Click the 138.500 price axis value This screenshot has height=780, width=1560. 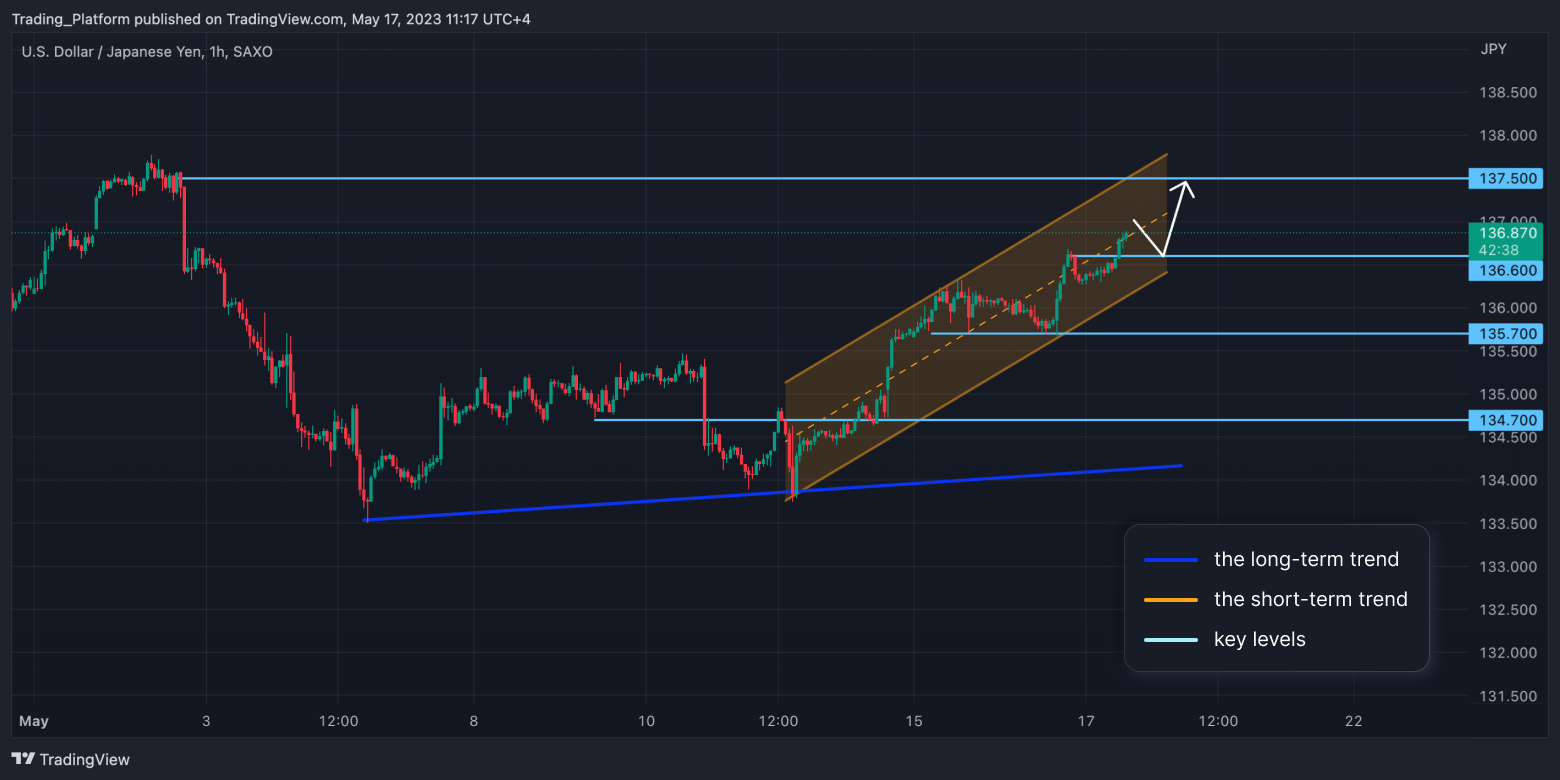[x=1507, y=93]
